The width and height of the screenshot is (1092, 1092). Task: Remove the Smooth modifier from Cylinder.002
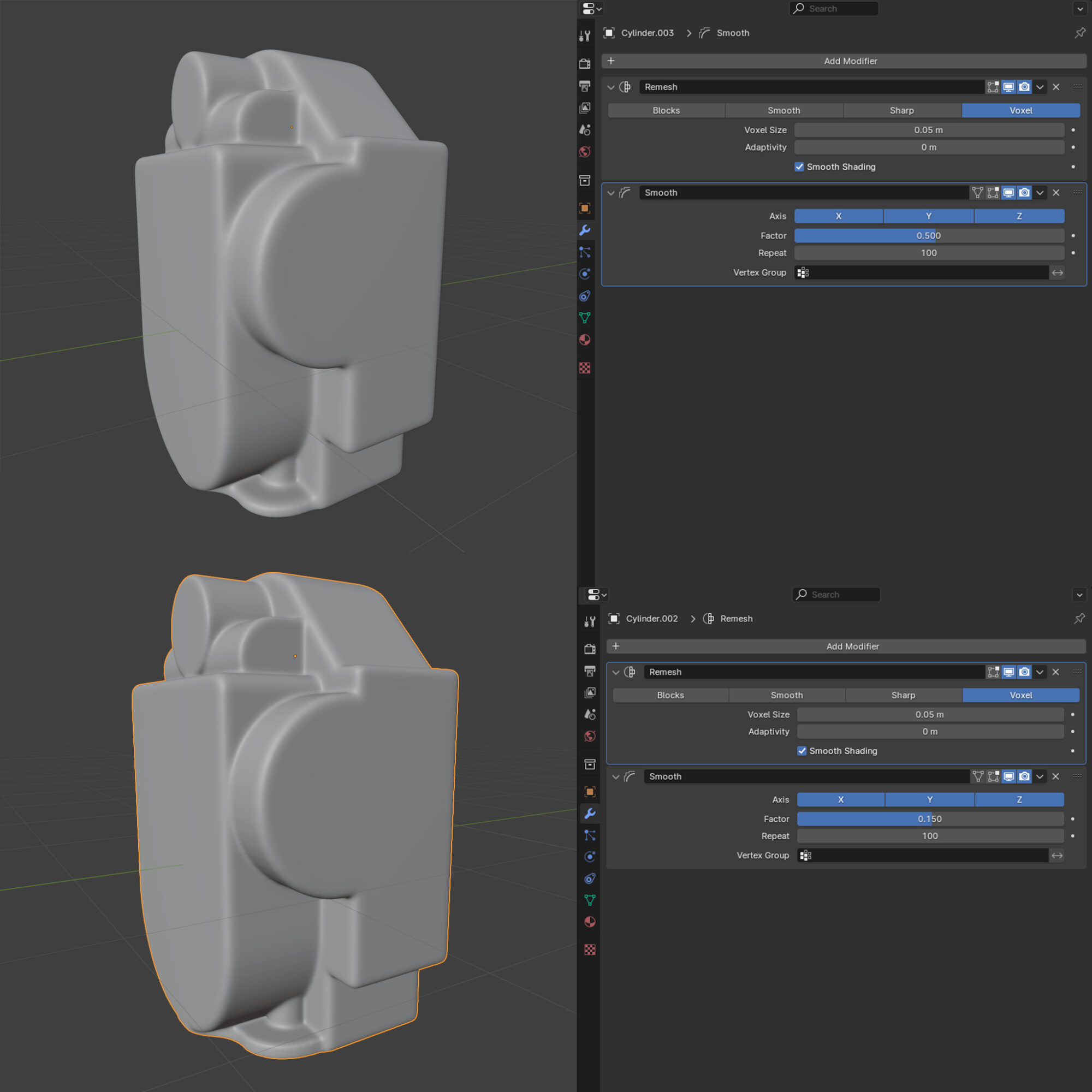[1055, 776]
